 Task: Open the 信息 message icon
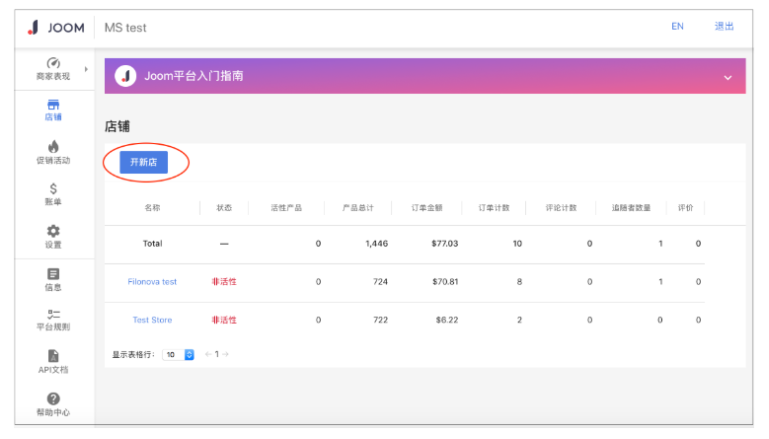click(53, 274)
